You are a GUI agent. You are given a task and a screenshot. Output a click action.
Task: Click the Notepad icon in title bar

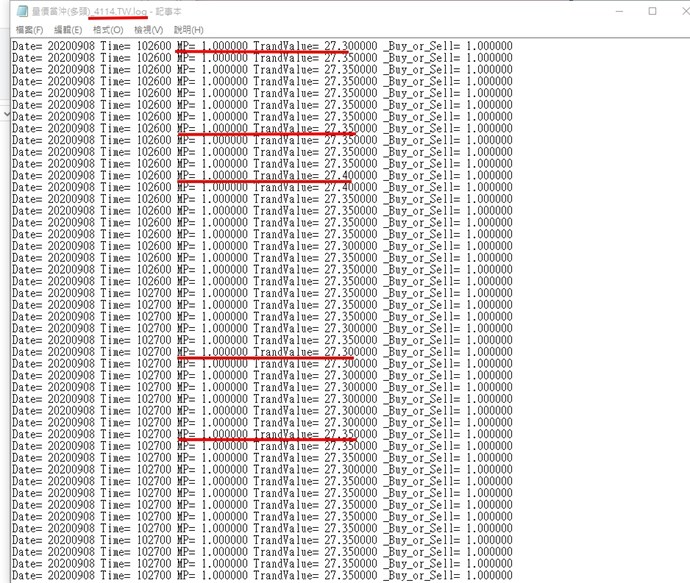tap(22, 11)
